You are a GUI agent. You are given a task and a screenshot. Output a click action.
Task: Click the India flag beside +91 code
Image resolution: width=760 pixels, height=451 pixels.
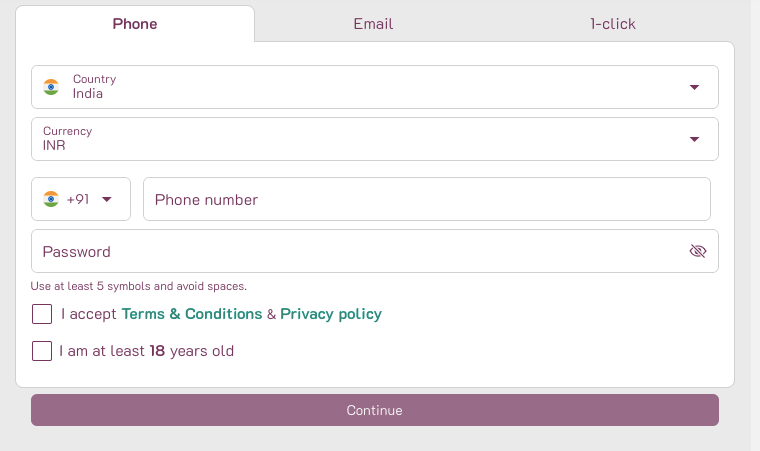pyautogui.click(x=51, y=199)
